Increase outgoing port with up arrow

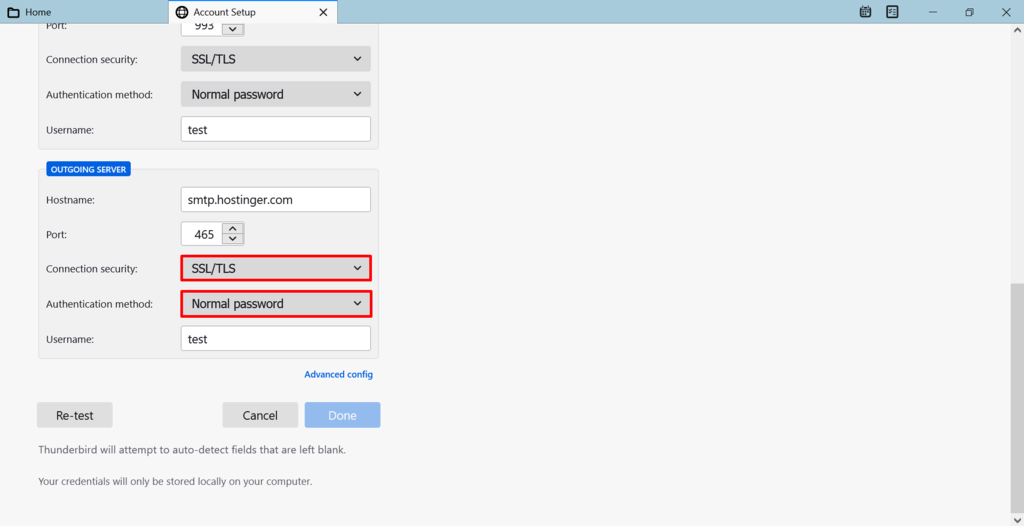[x=233, y=229]
